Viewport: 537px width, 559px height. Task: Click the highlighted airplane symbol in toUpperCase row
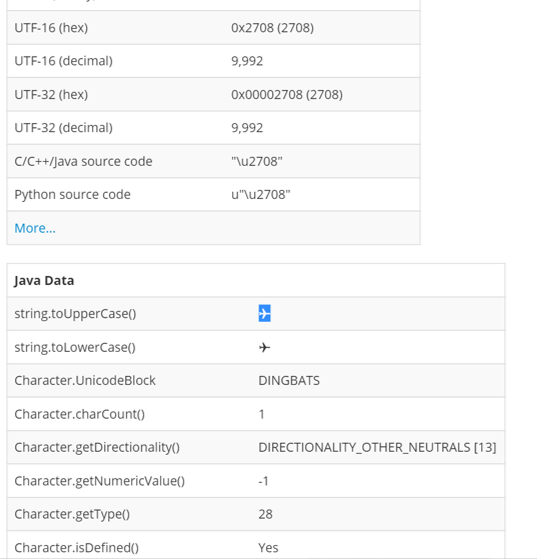(264, 313)
